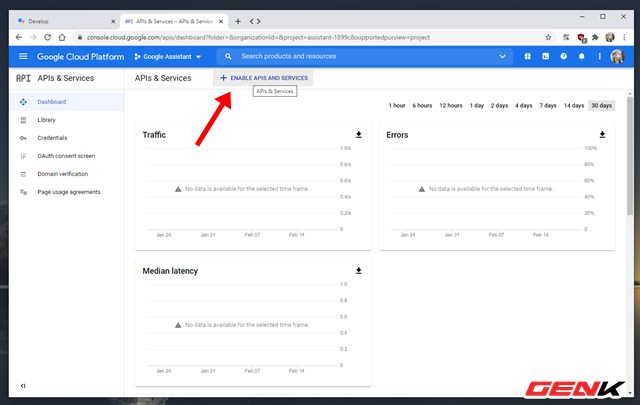Click the Errors chart title
This screenshot has height=405, width=640.
point(397,135)
